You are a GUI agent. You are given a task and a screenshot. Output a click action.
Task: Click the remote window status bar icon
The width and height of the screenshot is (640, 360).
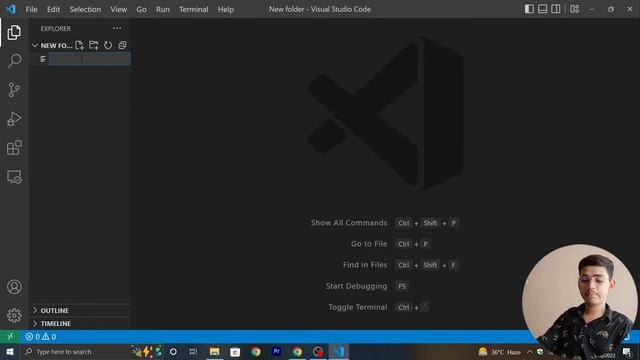pos(10,337)
